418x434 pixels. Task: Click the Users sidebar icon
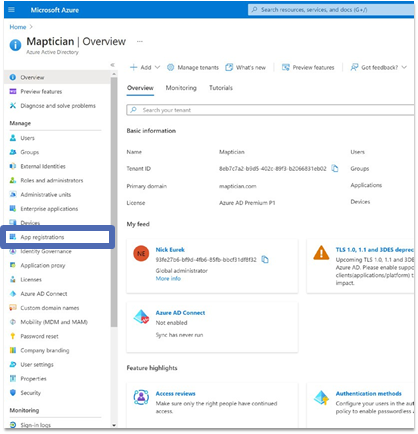point(13,138)
